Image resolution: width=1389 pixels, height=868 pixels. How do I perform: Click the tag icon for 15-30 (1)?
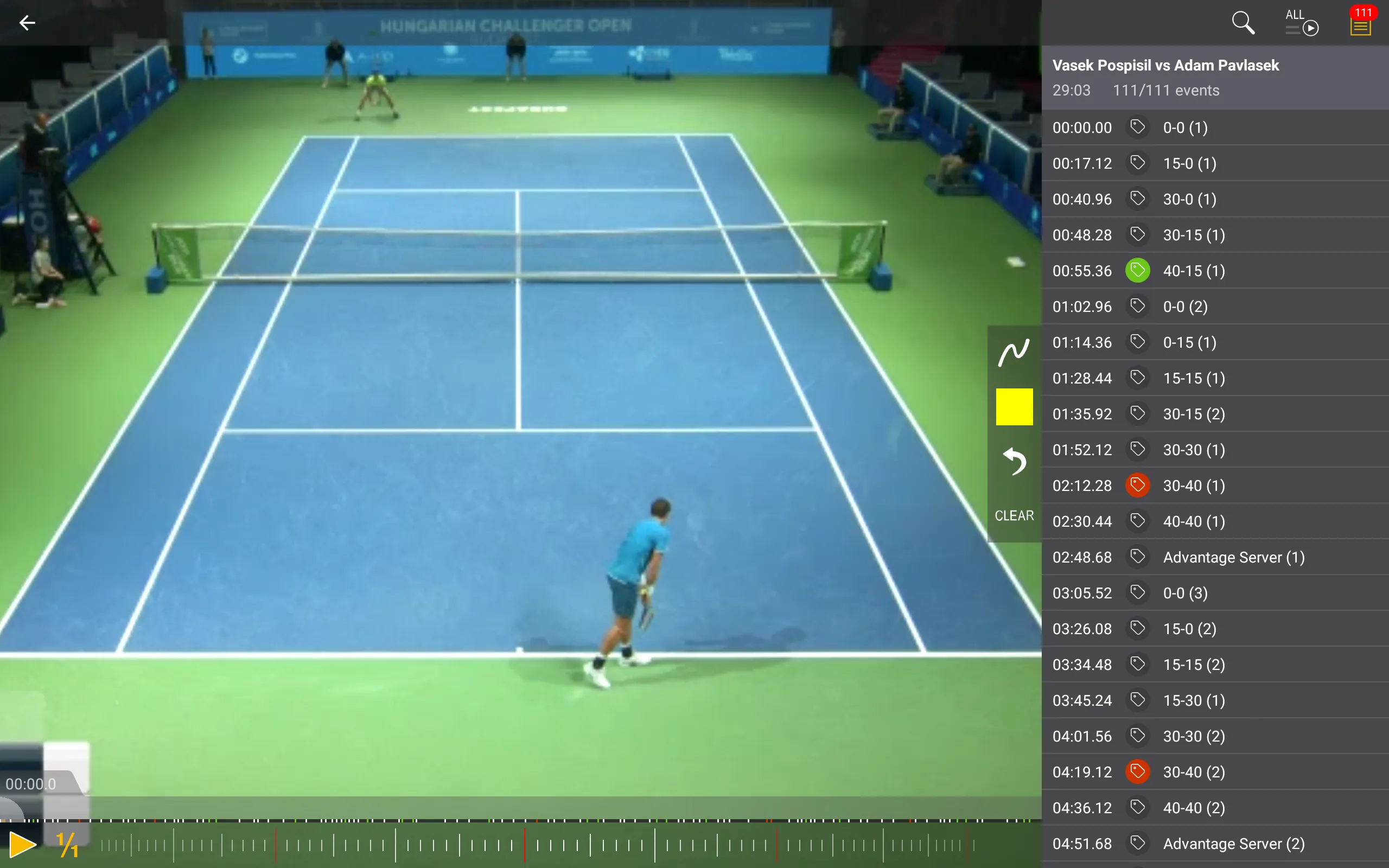click(x=1137, y=700)
